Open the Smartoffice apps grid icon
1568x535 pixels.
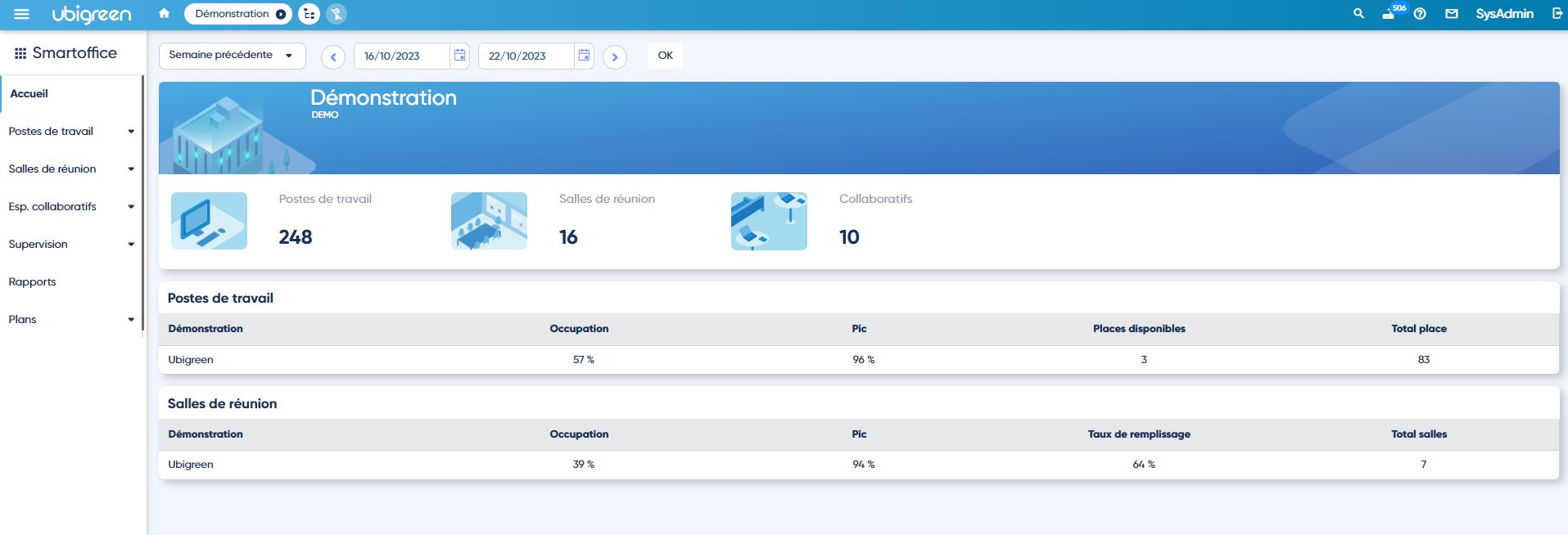[x=20, y=53]
